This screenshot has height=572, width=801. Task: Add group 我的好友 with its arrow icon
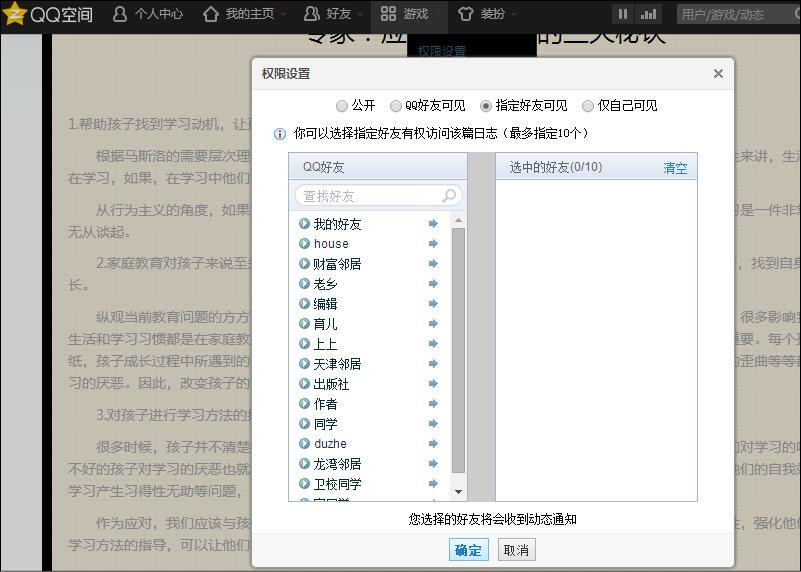(x=433, y=224)
